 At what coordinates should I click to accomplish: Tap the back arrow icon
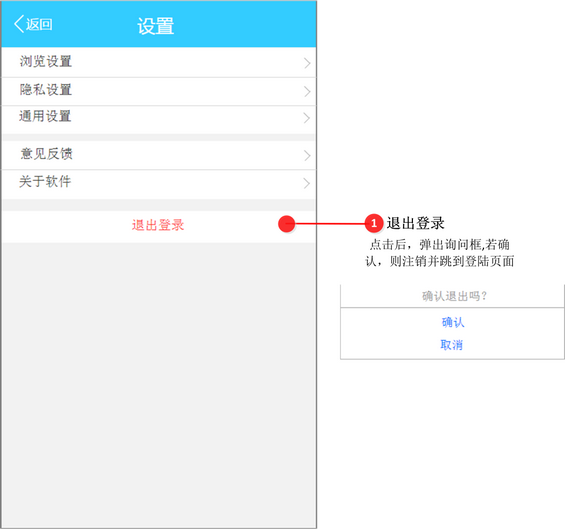[x=19, y=24]
